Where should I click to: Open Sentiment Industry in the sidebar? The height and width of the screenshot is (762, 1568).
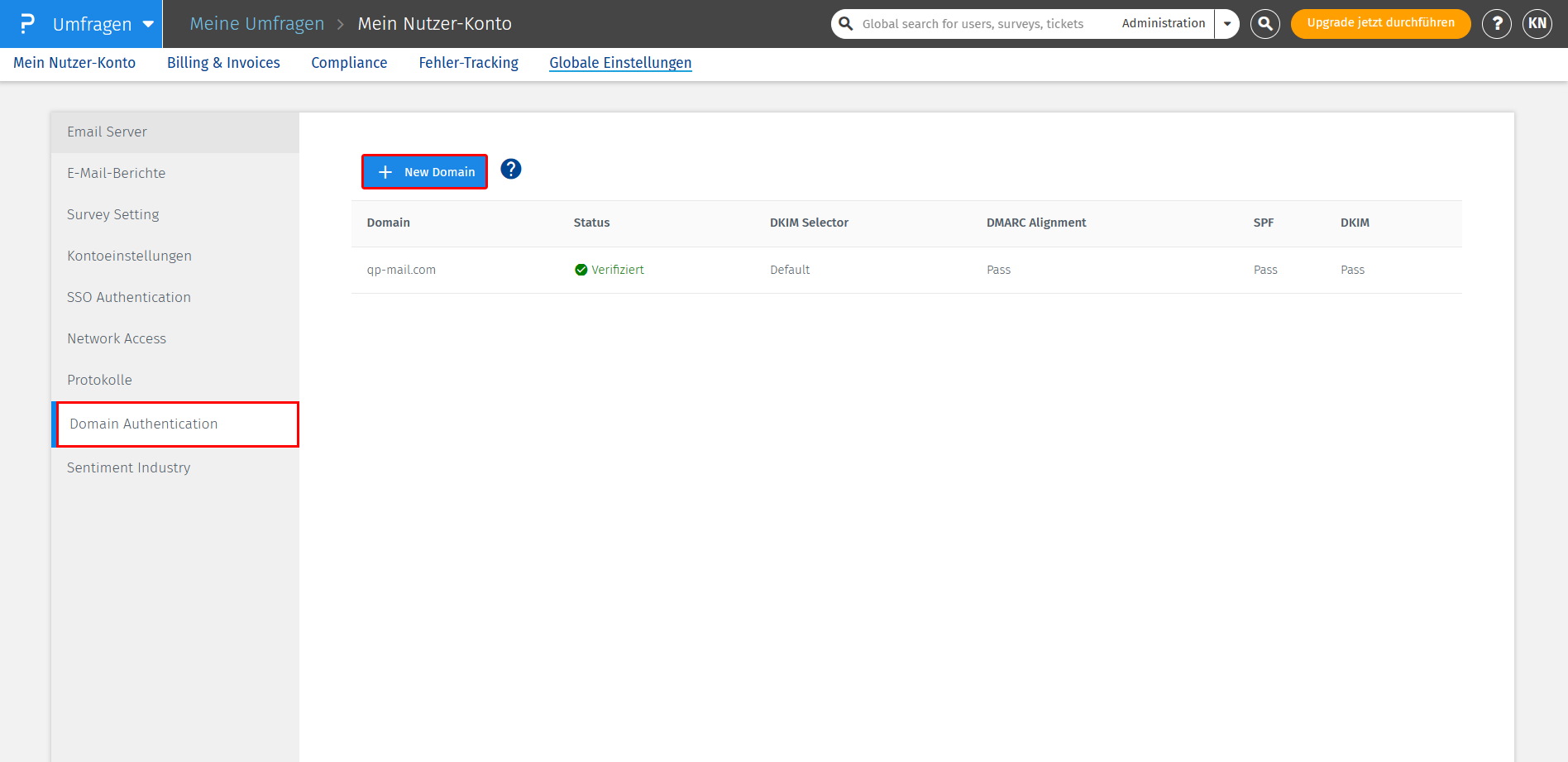point(175,468)
